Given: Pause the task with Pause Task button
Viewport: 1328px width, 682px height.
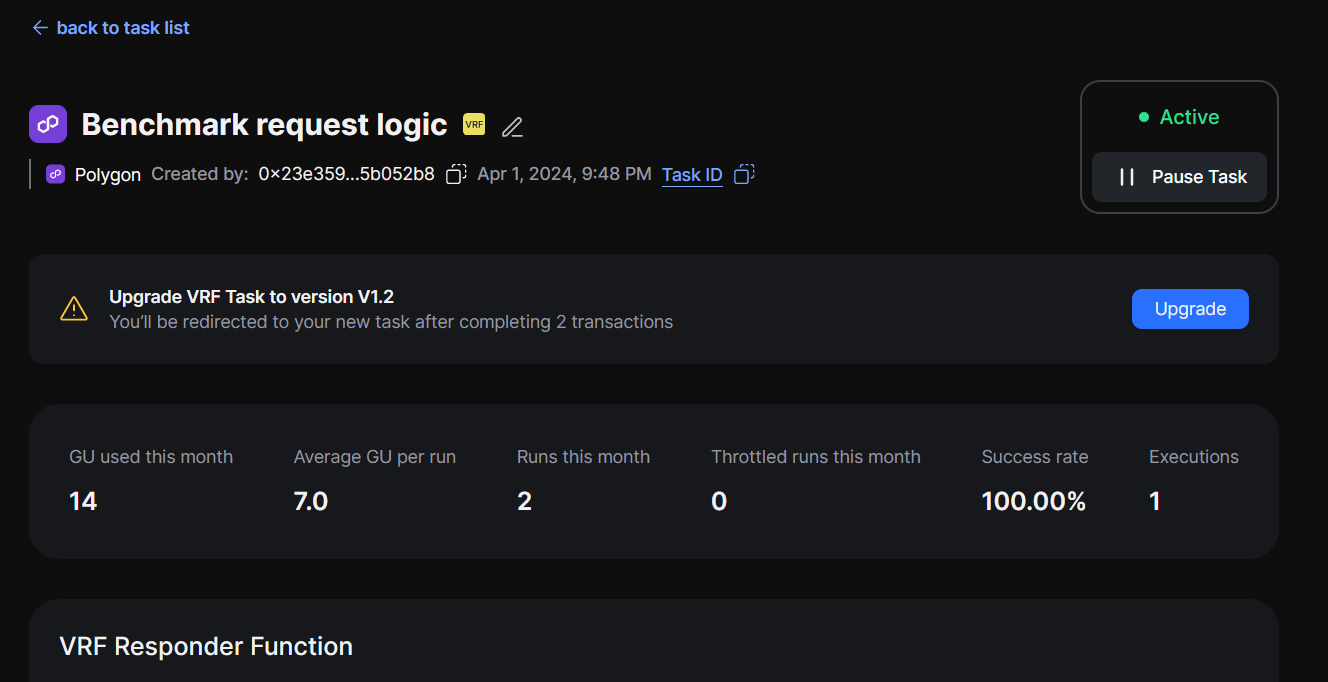Looking at the screenshot, I should coord(1179,177).
